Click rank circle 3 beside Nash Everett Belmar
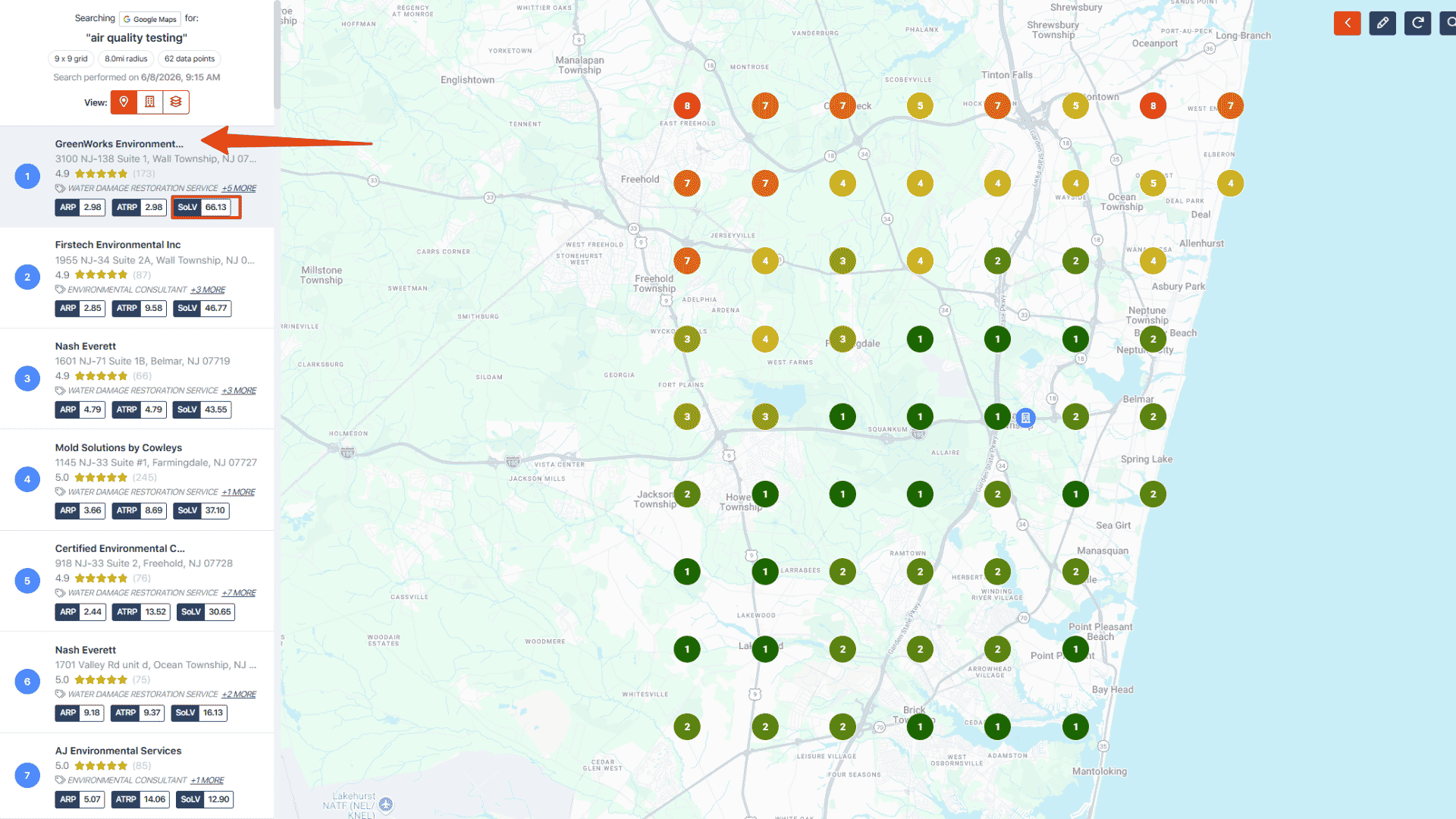The image size is (1456, 819). pyautogui.click(x=27, y=378)
